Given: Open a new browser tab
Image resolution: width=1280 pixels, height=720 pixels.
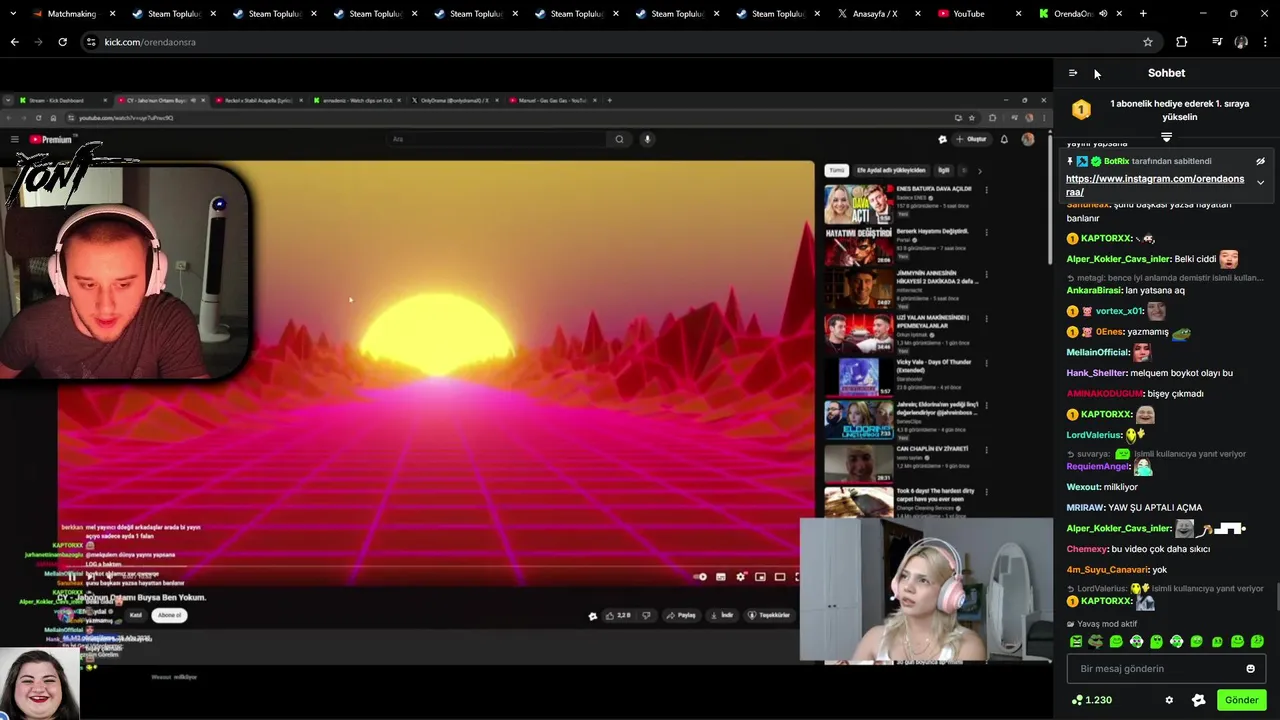Looking at the screenshot, I should 1143,14.
